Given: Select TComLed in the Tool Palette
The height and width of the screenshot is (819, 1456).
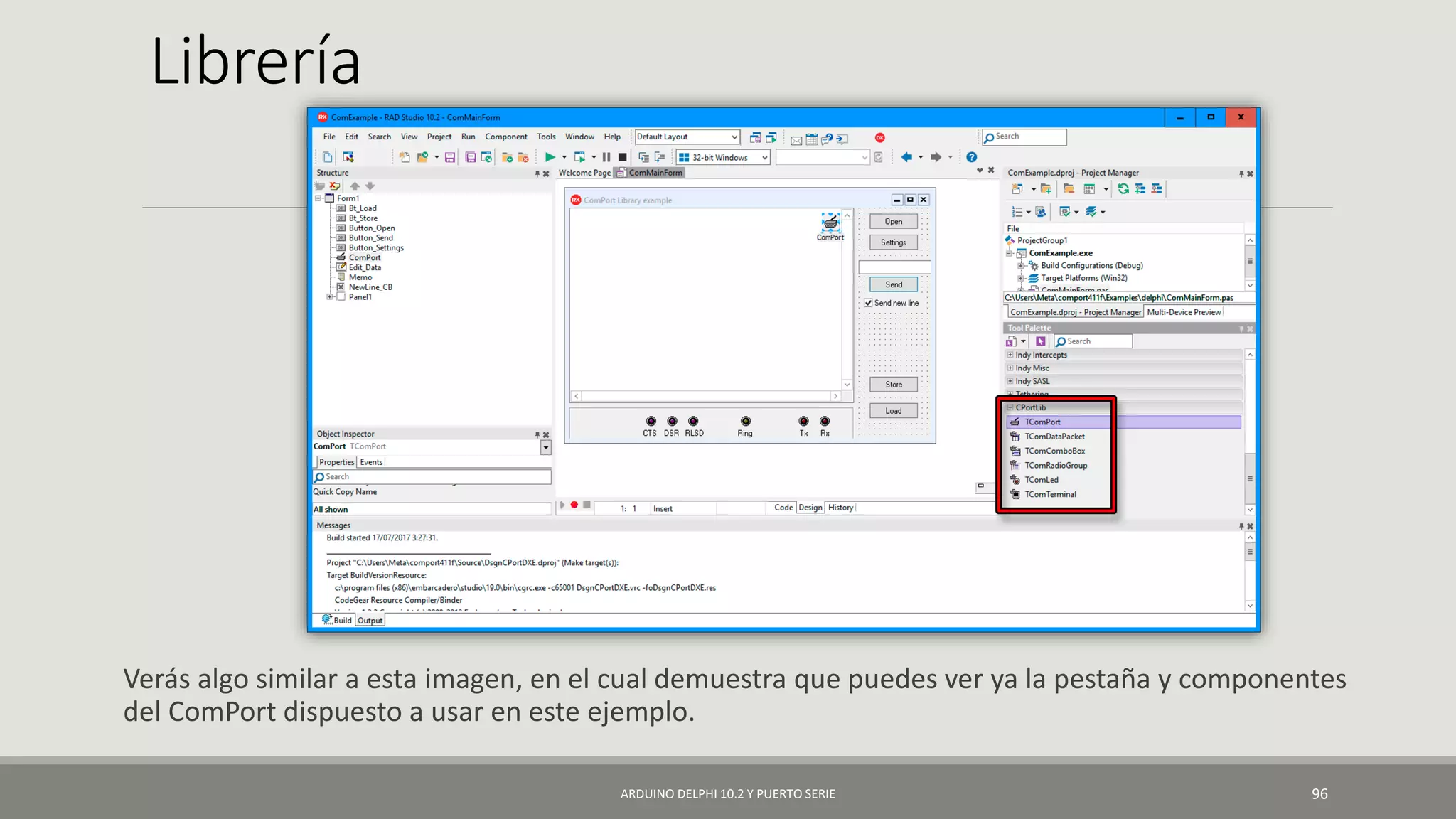Looking at the screenshot, I should coord(1042,480).
